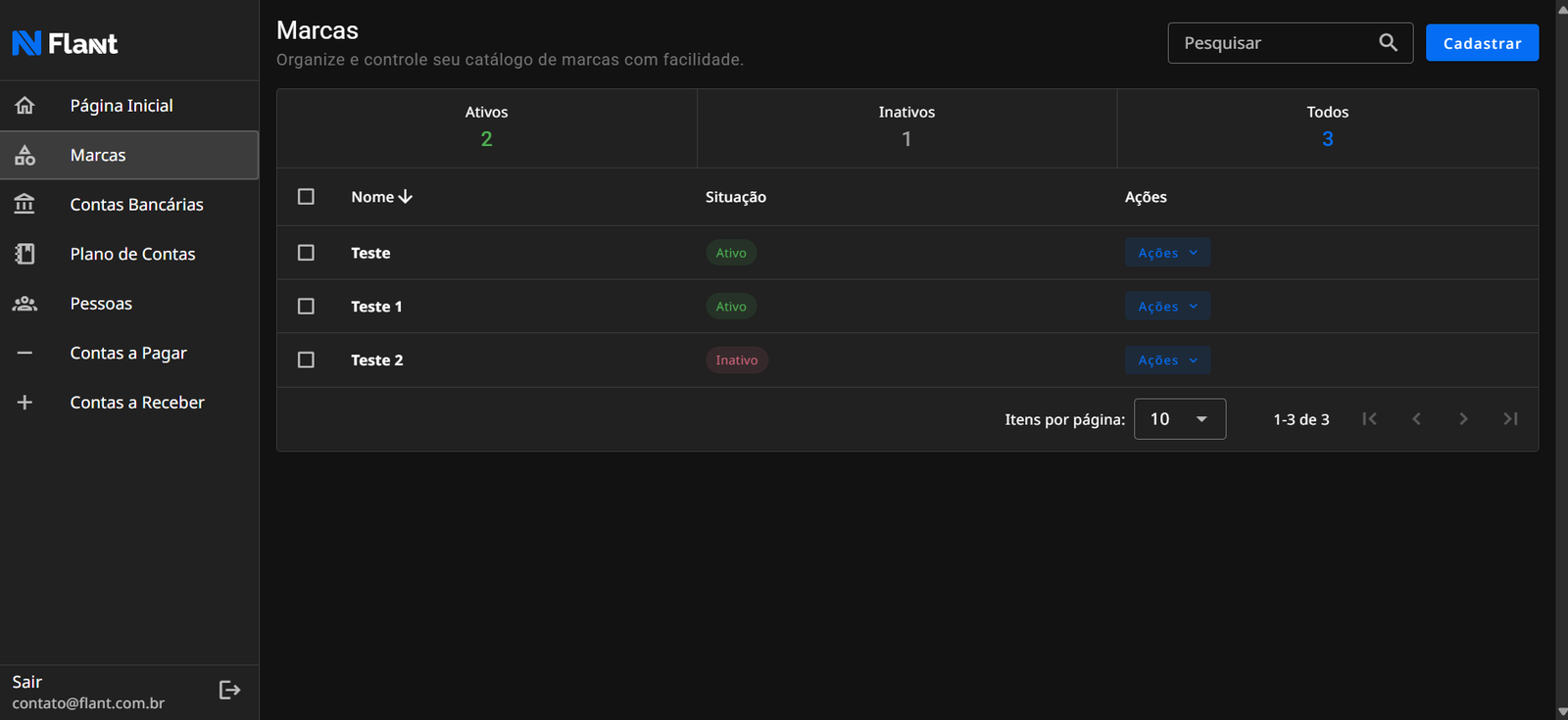Screen dimensions: 1568x720
Task: Click the logout icon next to Sair
Action: click(x=229, y=691)
